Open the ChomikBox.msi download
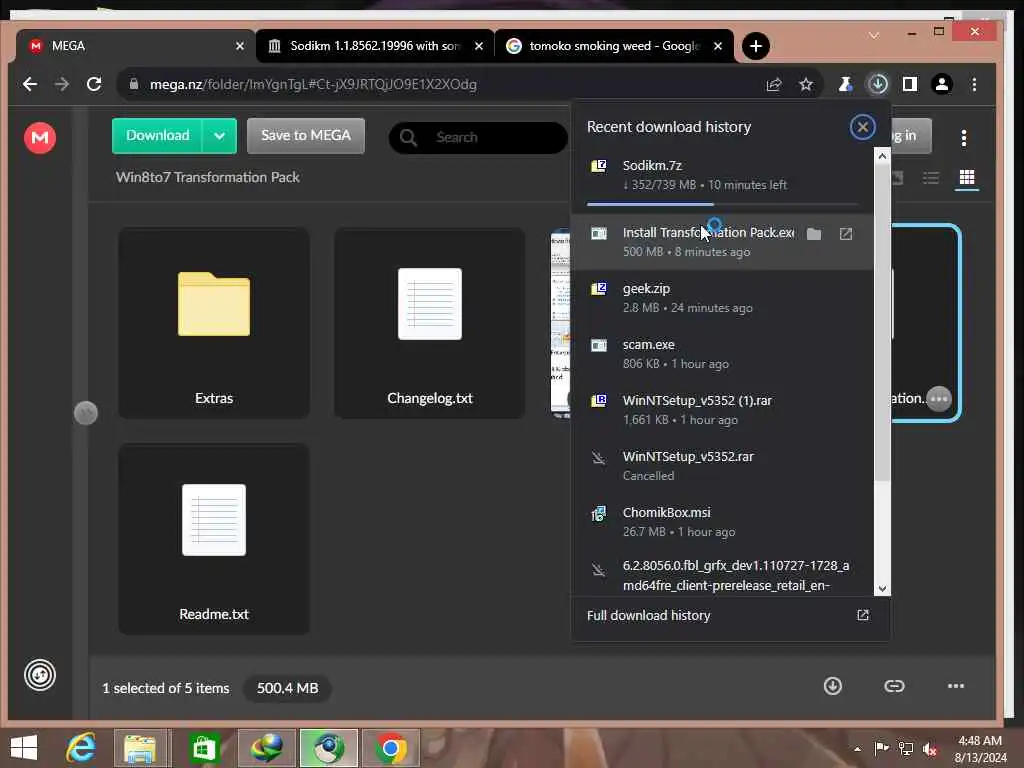1024x768 pixels. [x=722, y=522]
